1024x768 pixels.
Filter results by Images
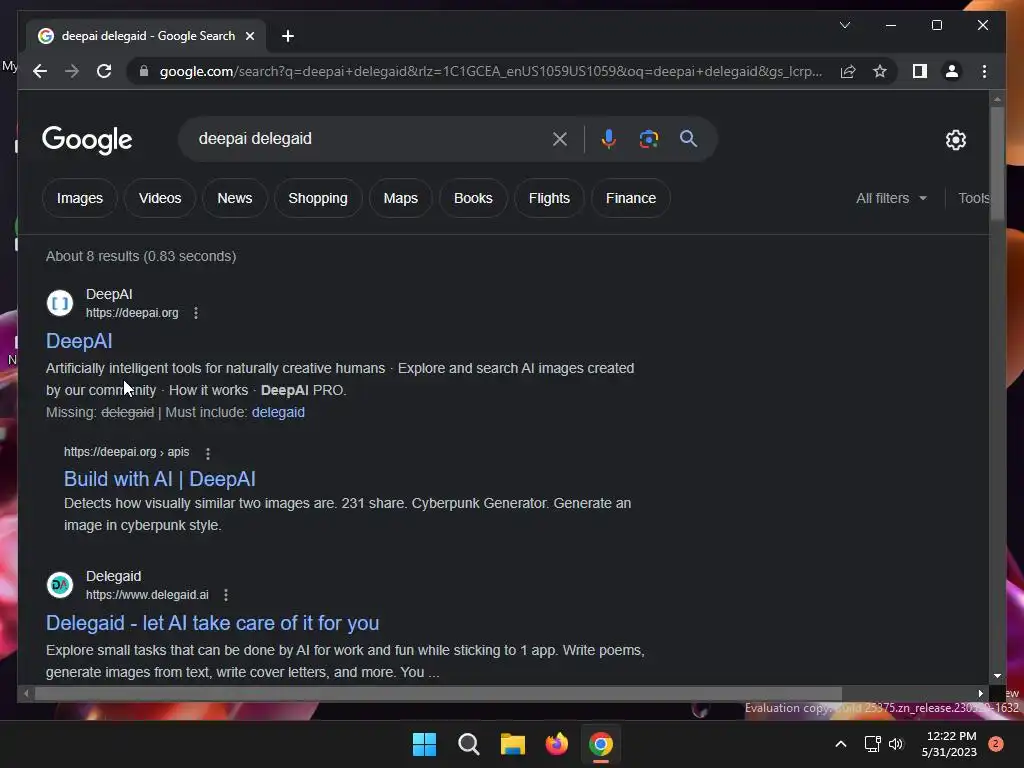(80, 198)
